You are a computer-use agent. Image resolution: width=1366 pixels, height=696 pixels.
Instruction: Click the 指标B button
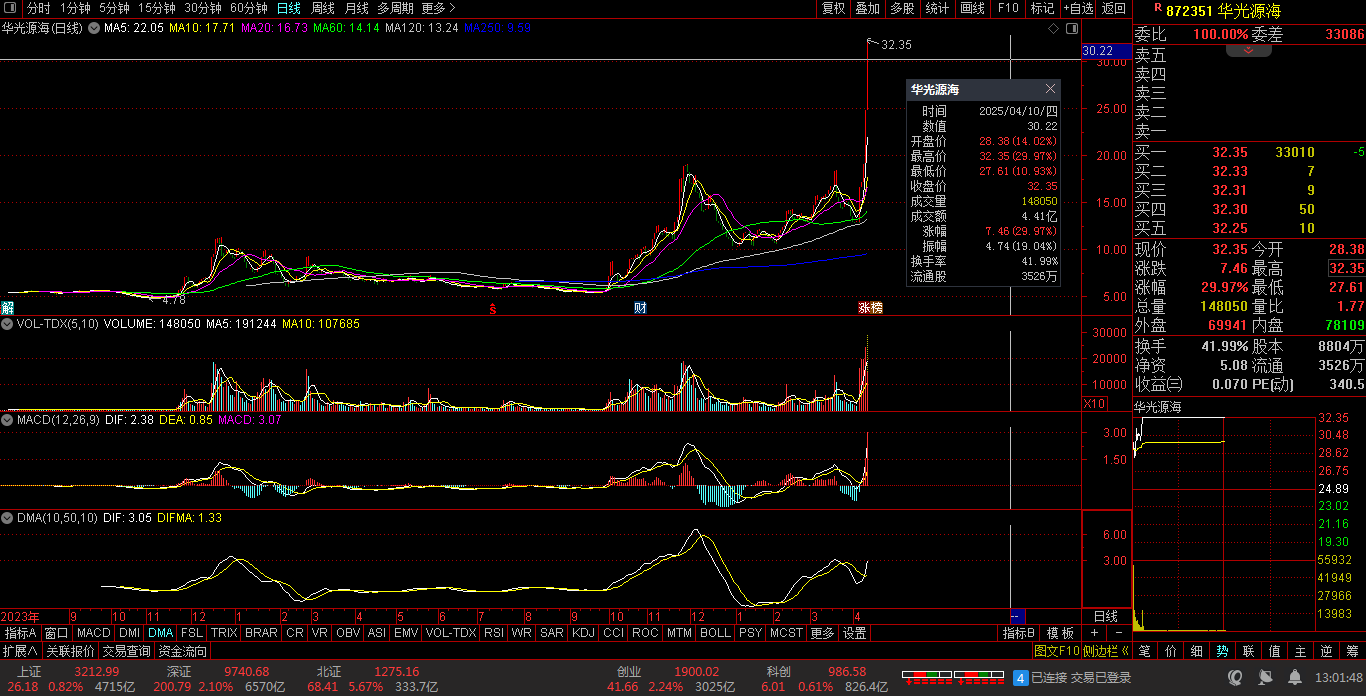(1019, 633)
